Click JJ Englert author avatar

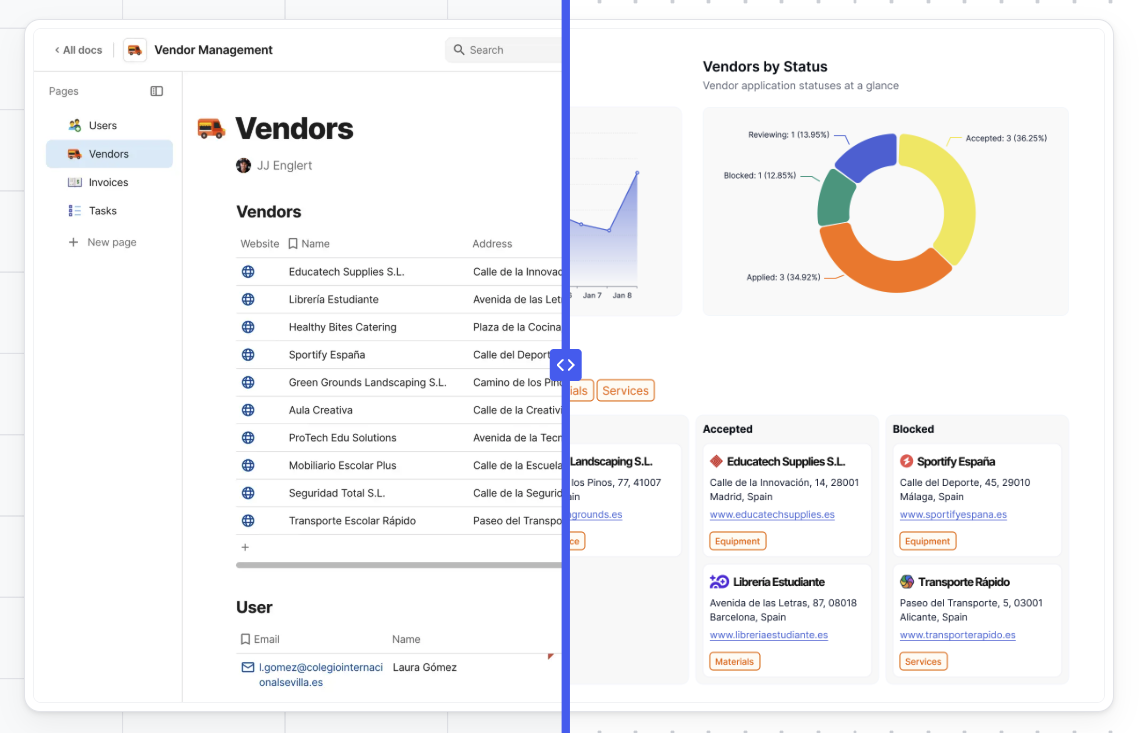point(243,166)
